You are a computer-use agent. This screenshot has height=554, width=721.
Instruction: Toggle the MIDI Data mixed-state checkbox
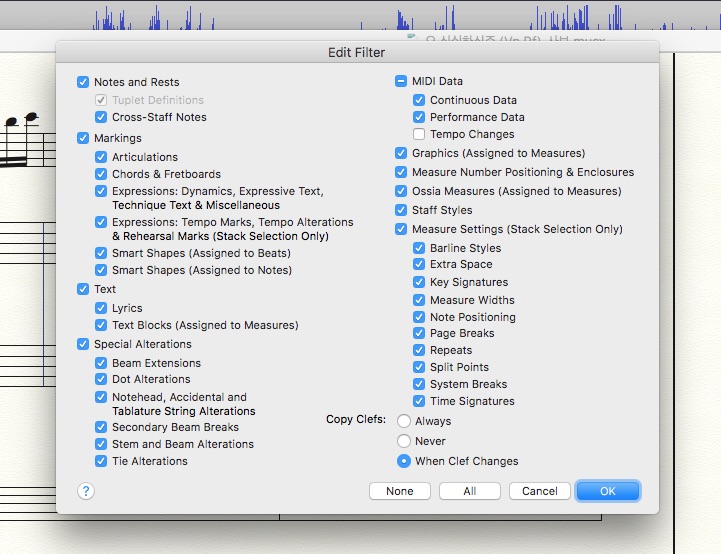pyautogui.click(x=401, y=81)
